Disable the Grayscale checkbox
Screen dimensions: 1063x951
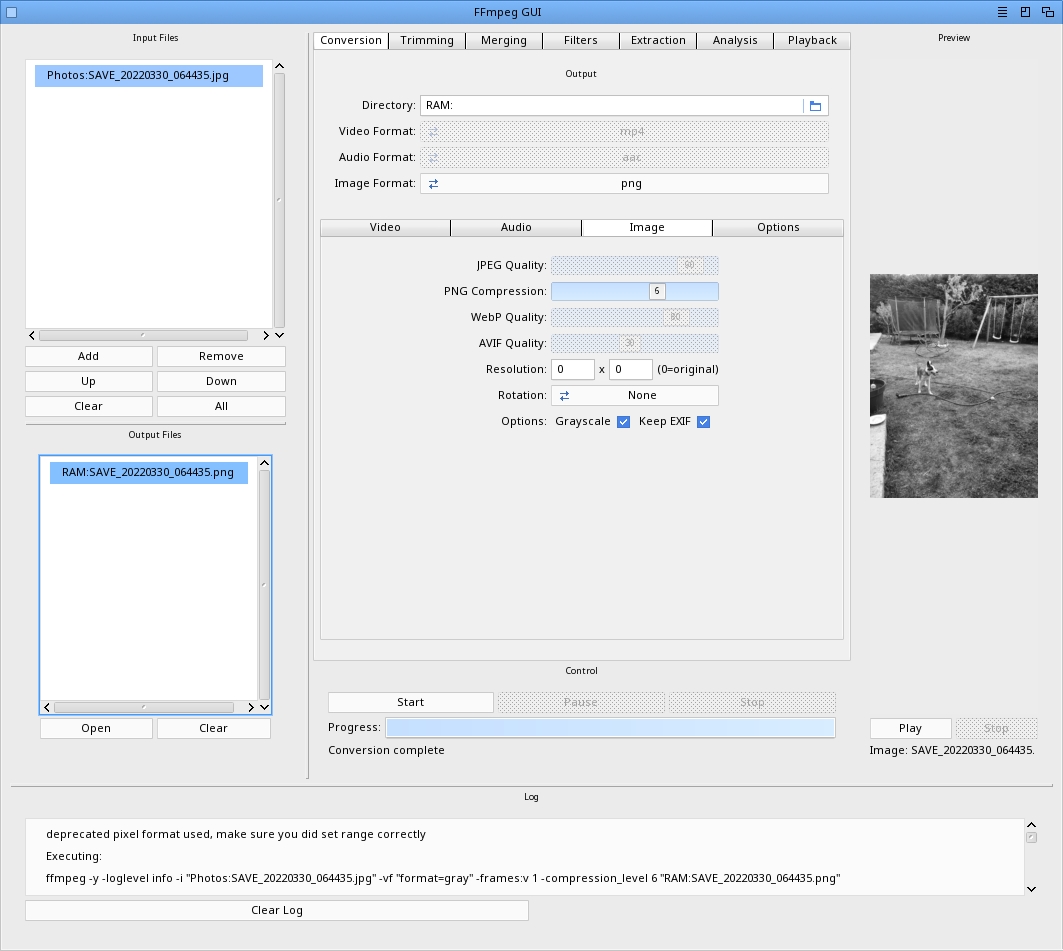[x=623, y=422]
